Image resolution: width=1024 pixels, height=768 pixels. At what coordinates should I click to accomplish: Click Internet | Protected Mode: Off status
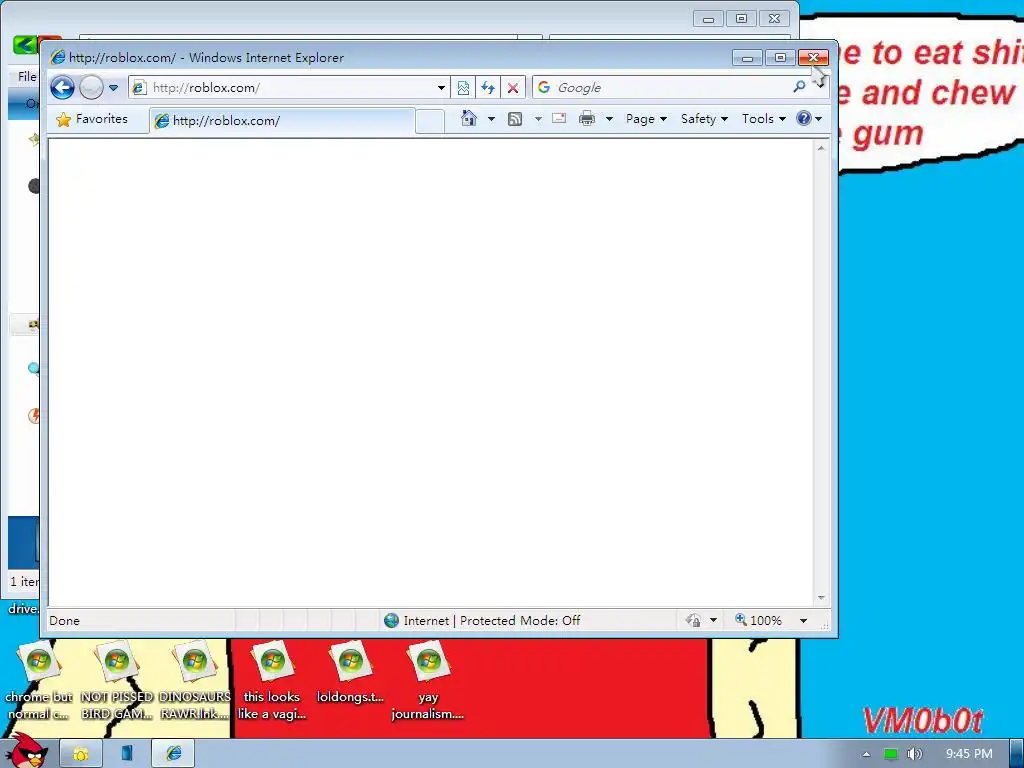(x=482, y=620)
